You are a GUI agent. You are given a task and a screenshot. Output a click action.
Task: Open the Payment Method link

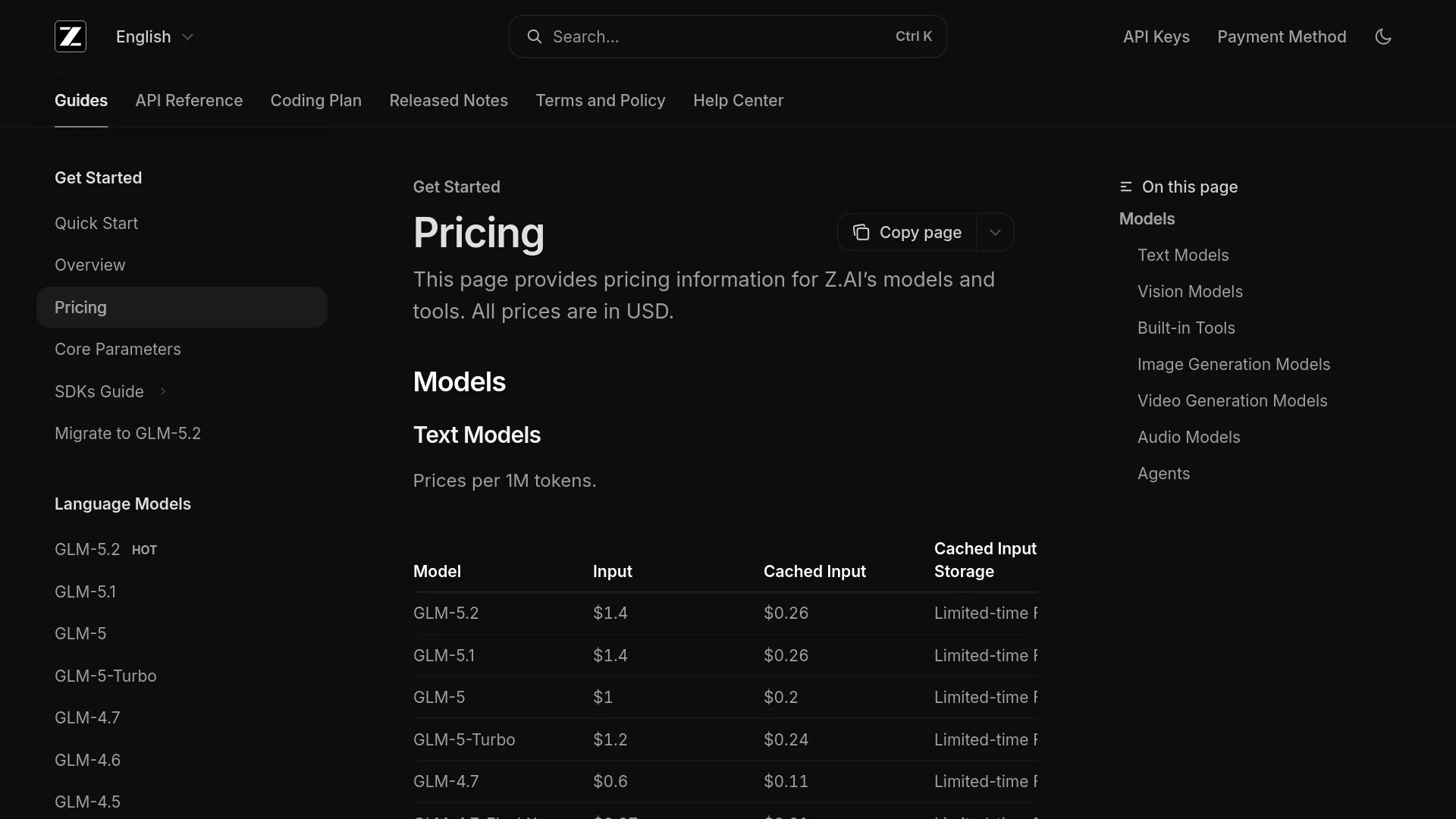click(x=1282, y=36)
